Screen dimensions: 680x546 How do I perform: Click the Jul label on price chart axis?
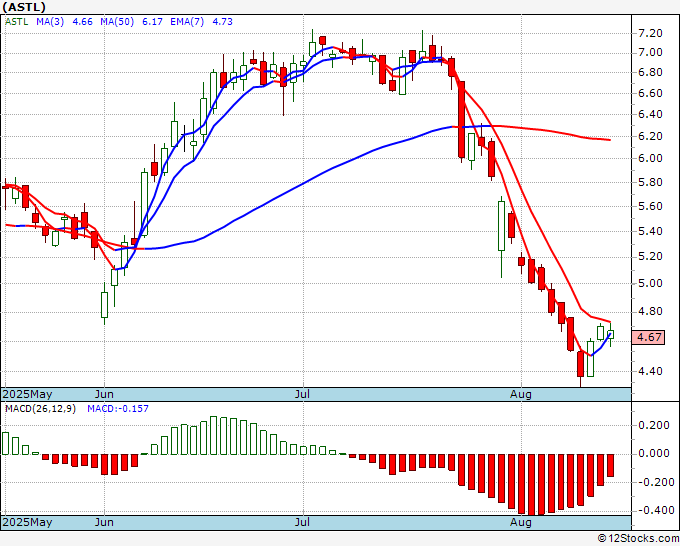[302, 394]
